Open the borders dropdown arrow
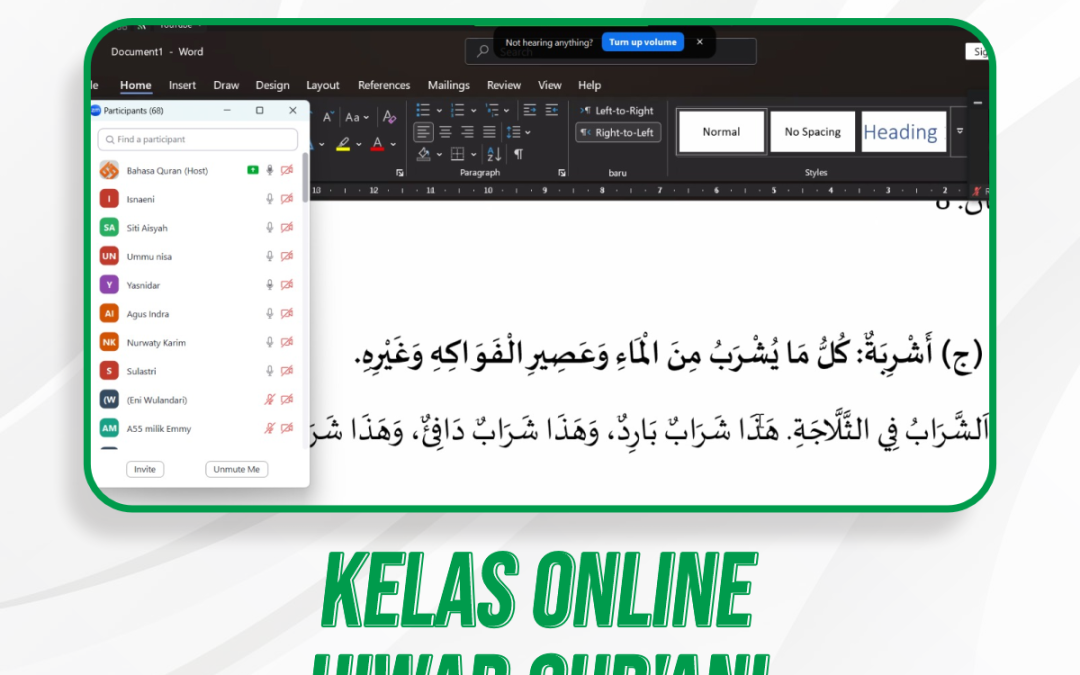This screenshot has width=1080, height=675. point(473,154)
